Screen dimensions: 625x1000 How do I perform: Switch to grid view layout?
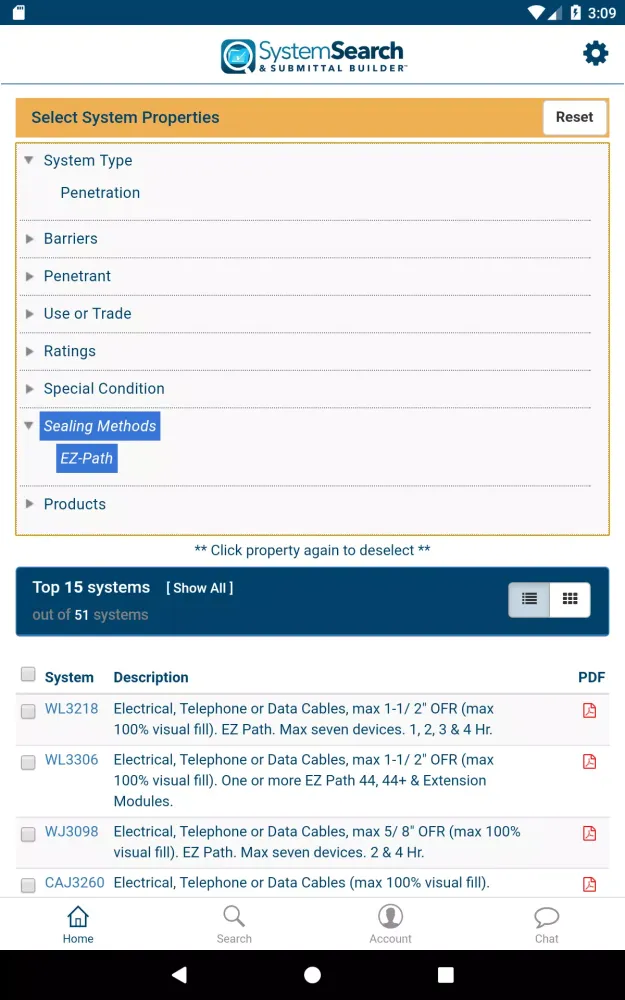point(570,599)
